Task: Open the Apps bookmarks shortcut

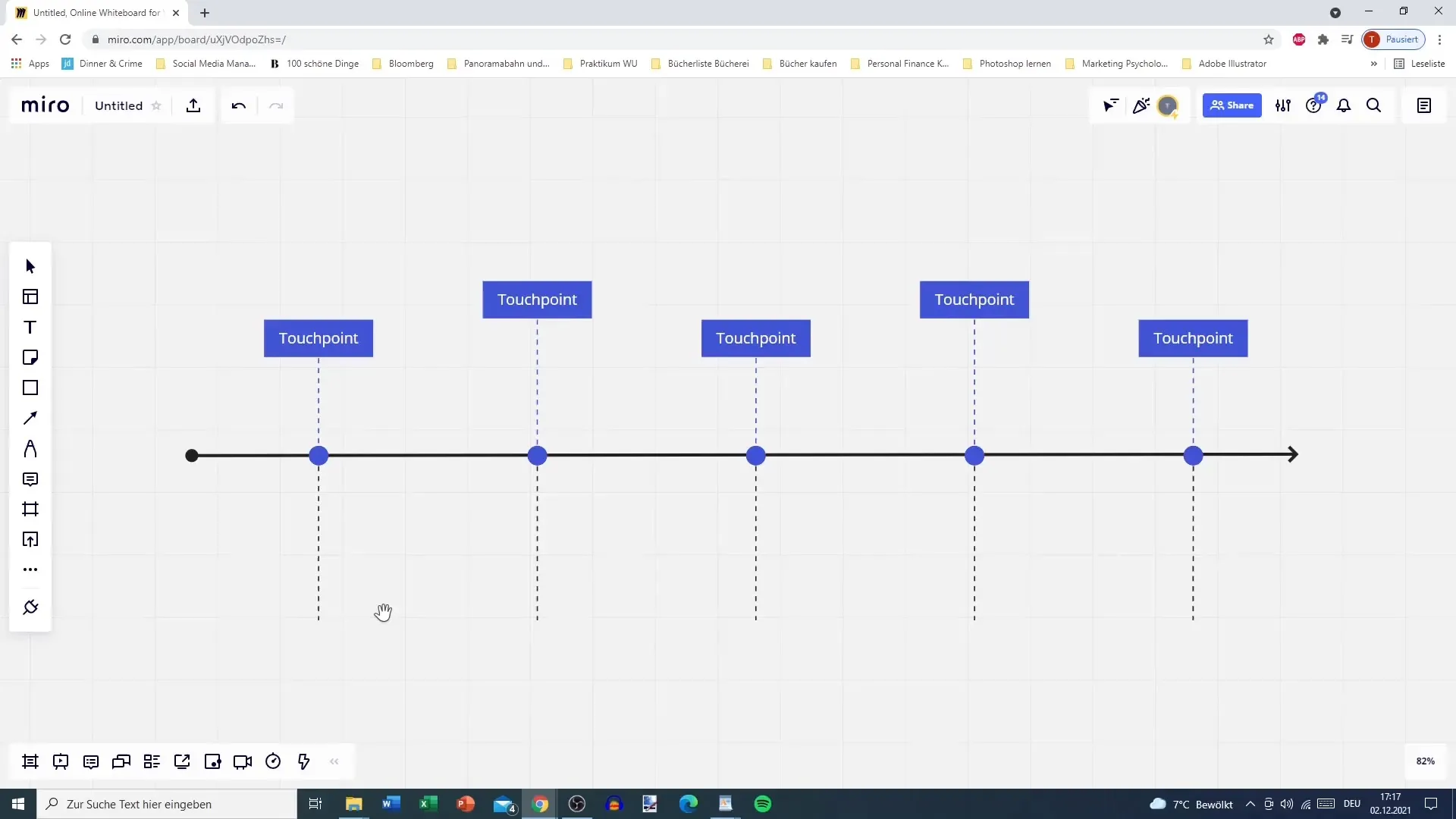Action: click(x=30, y=64)
